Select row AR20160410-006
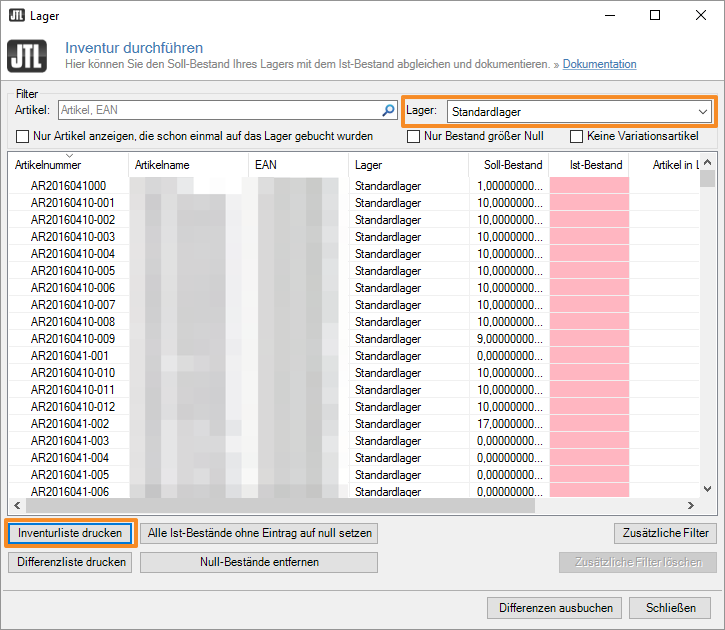This screenshot has width=725, height=630. (354, 288)
